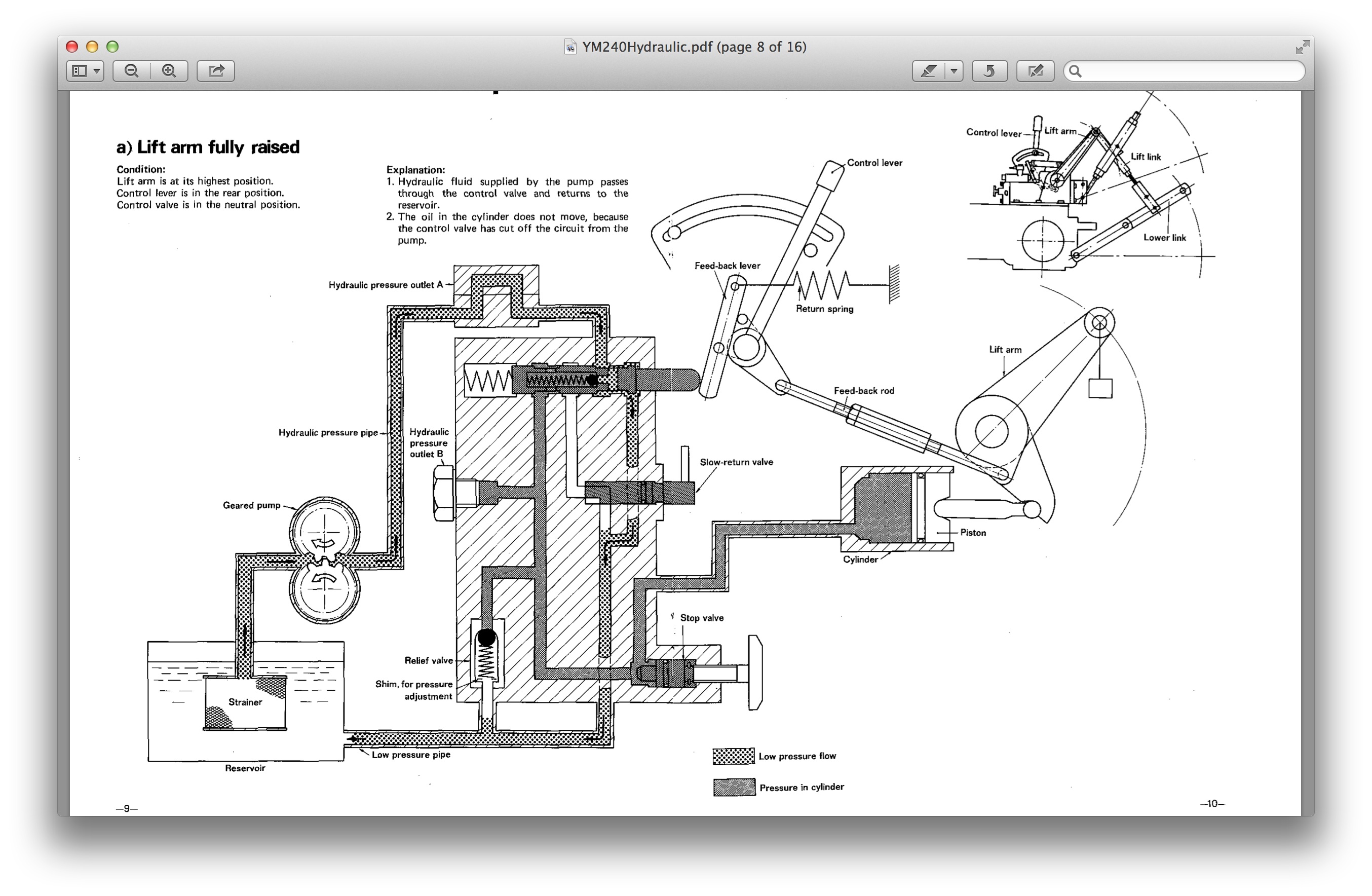Screen dimensions: 1372x896
Task: Click the PDF document proxy icon
Action: (x=569, y=47)
